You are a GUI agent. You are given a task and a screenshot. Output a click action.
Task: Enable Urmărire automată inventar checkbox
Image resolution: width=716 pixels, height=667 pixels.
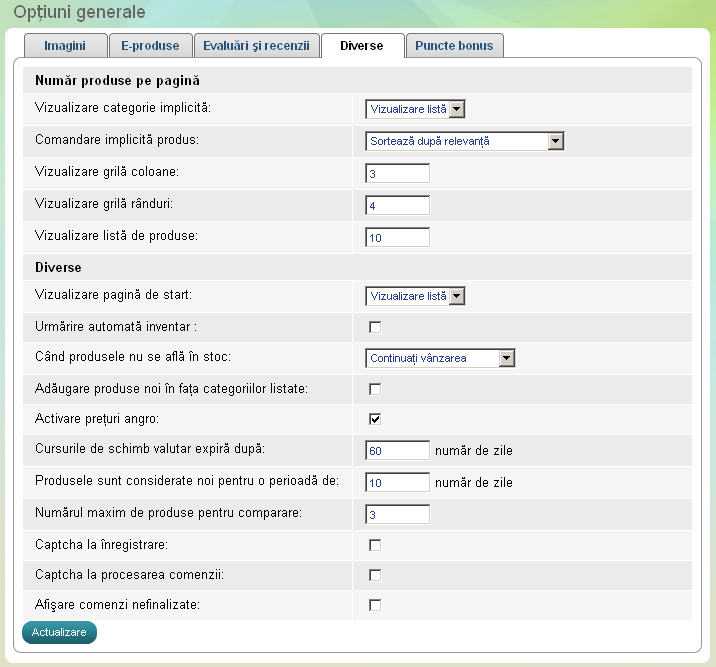point(376,327)
